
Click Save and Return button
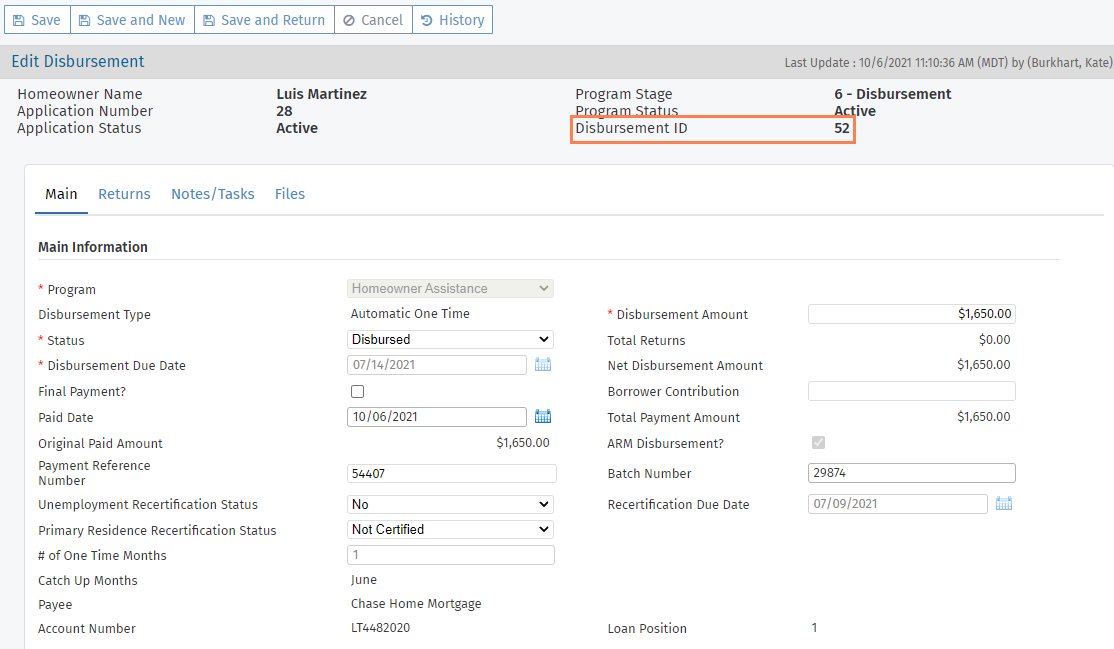[264, 20]
